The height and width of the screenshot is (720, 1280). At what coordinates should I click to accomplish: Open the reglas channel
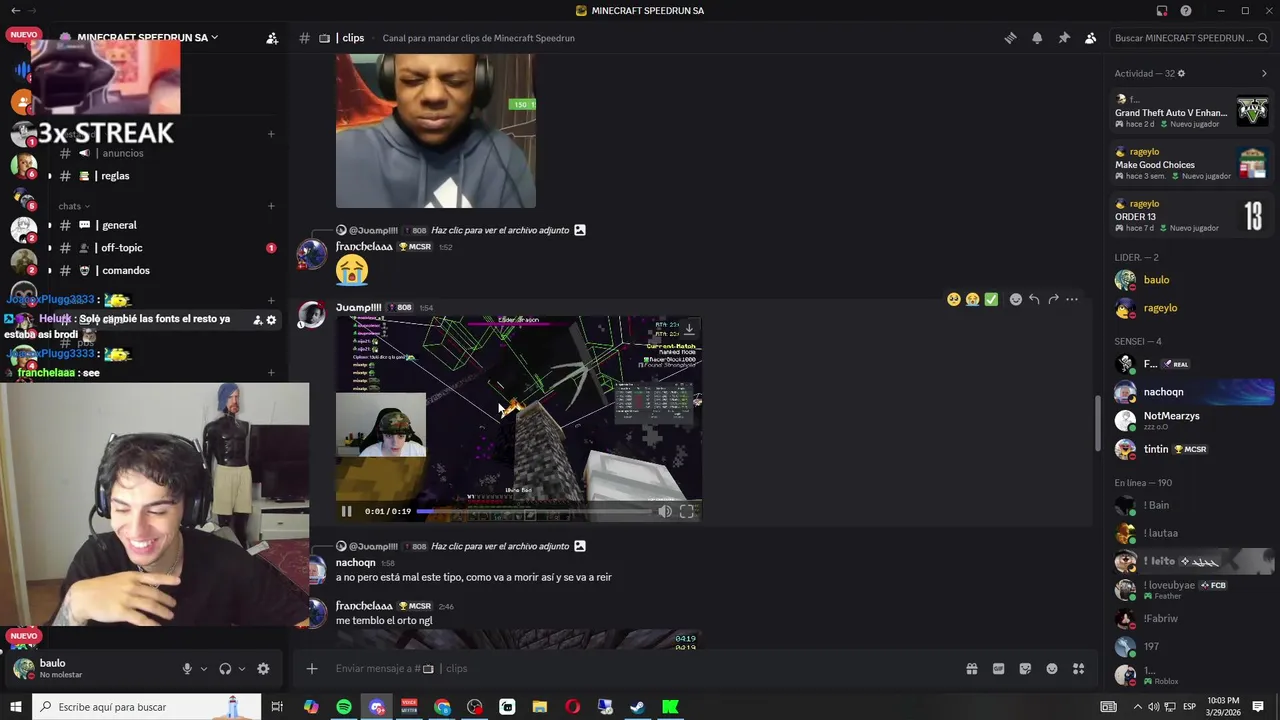(115, 176)
